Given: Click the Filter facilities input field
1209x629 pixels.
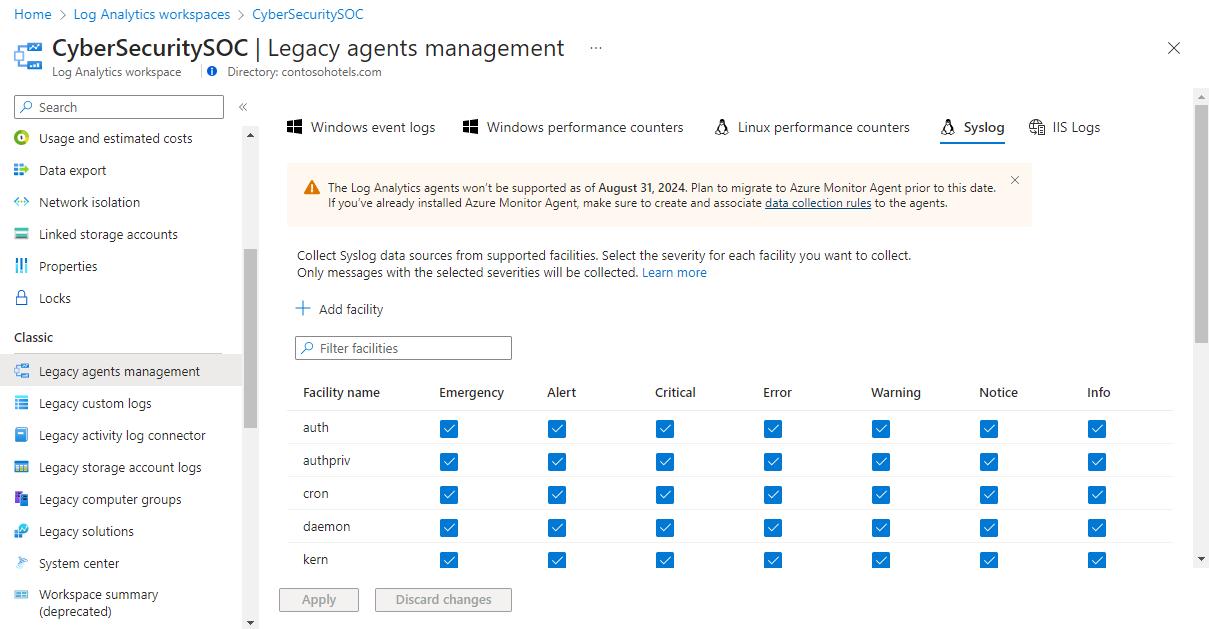Looking at the screenshot, I should pyautogui.click(x=403, y=348).
